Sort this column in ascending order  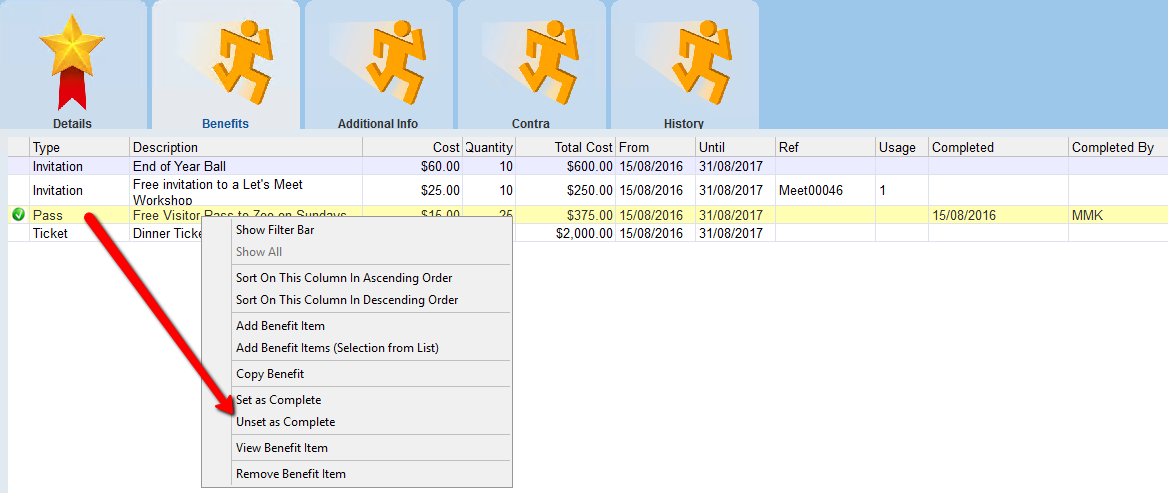point(344,278)
